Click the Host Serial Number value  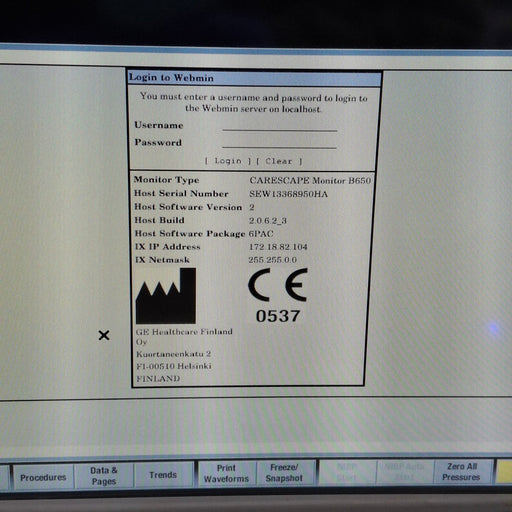pos(288,194)
